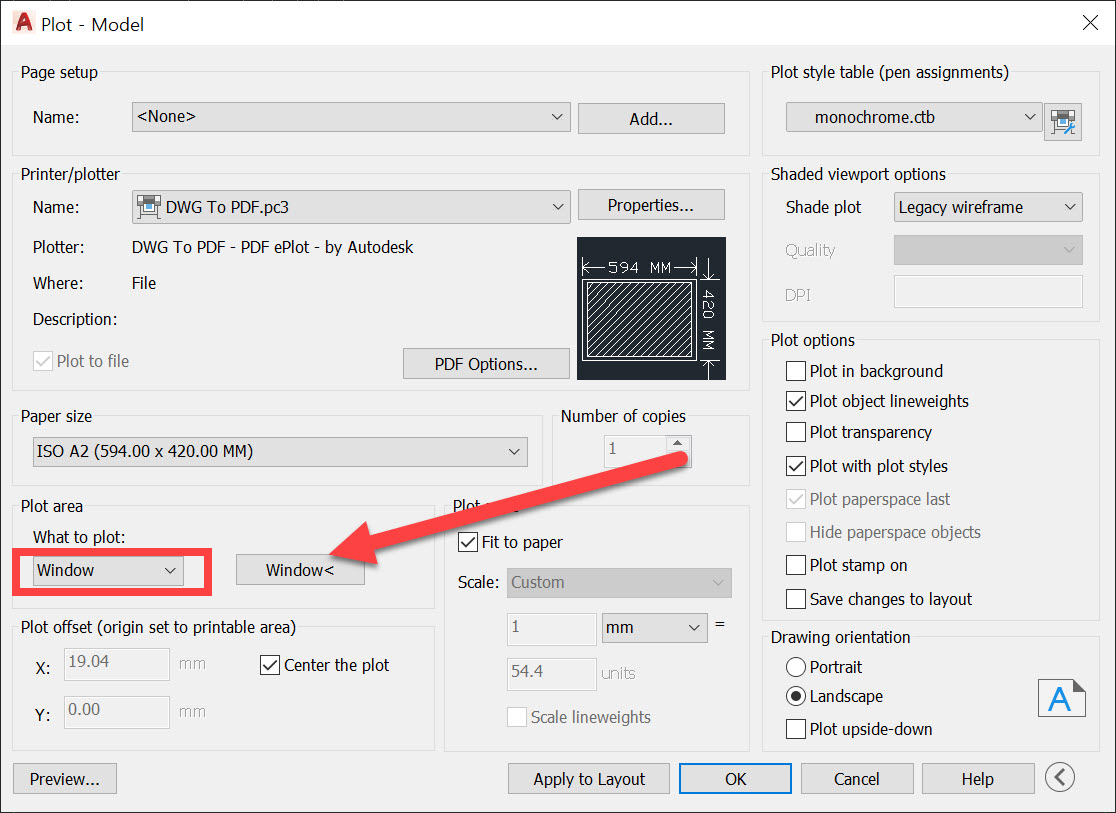
Task: Enable Plot upside-down checkbox
Action: coord(796,729)
